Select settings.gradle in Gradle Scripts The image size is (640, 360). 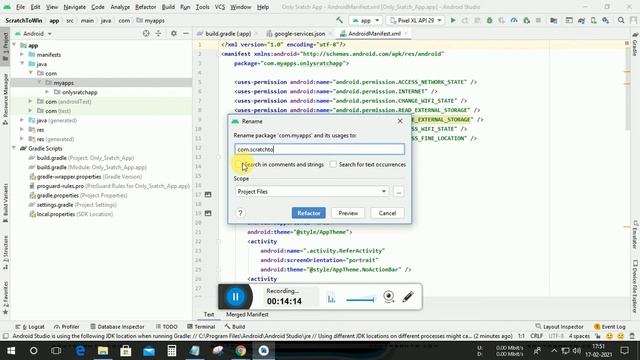point(73,204)
